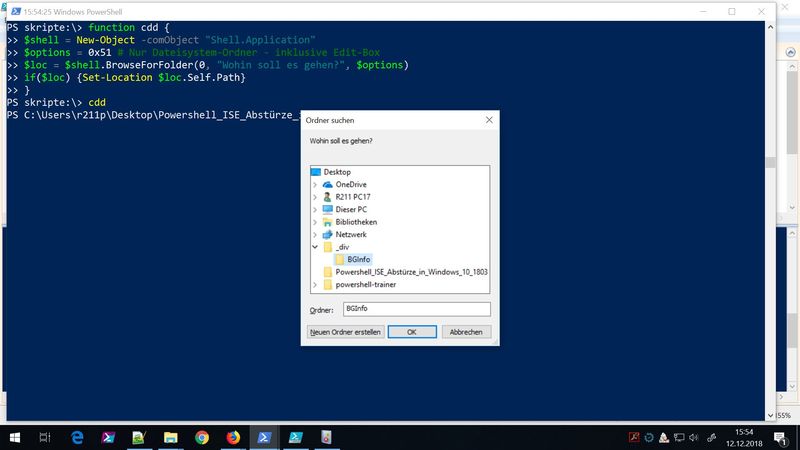Open Task View from the taskbar
Screen dimensions: 800x450
click(x=45, y=437)
